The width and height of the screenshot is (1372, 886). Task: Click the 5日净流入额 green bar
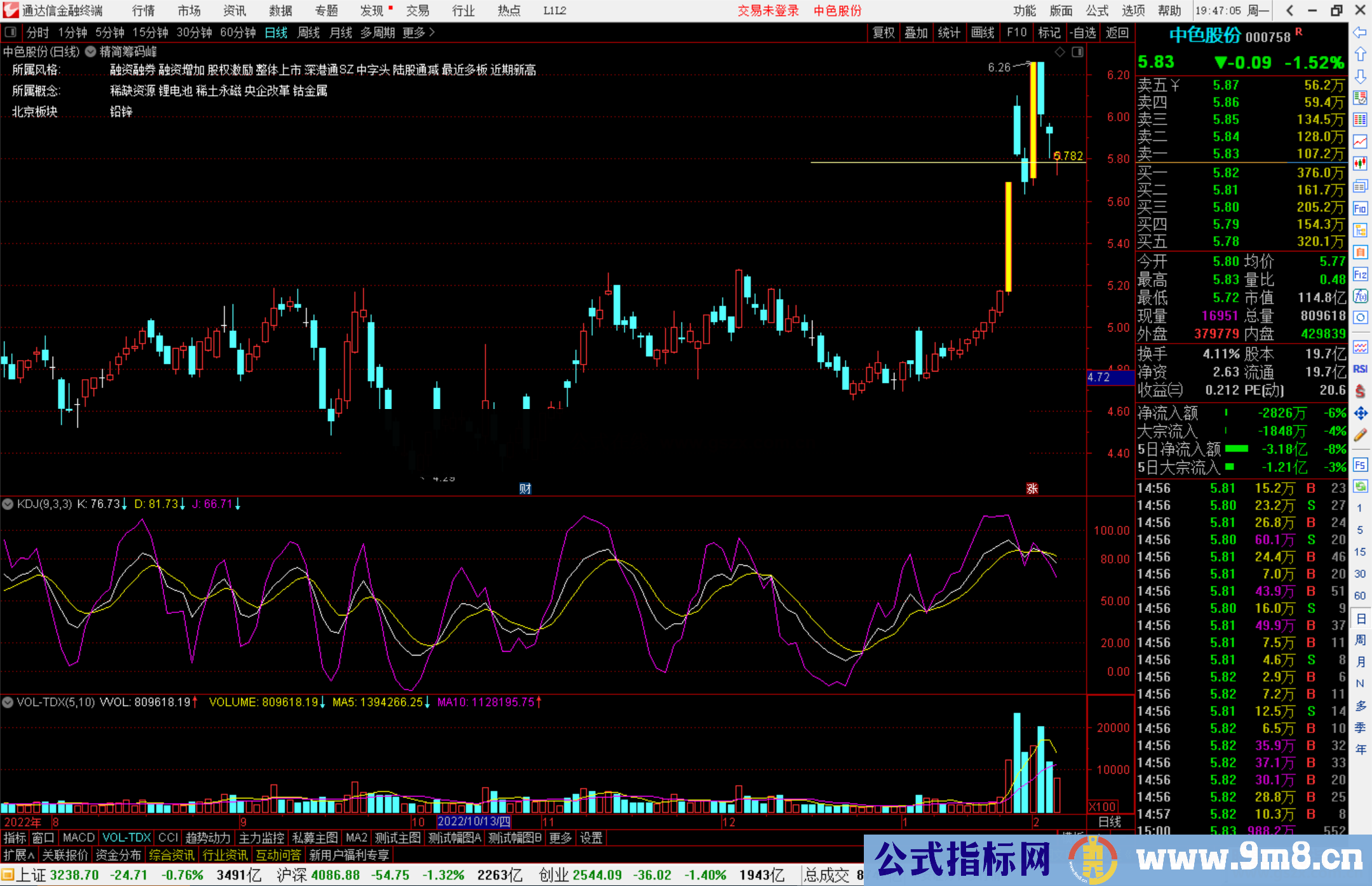click(1236, 449)
